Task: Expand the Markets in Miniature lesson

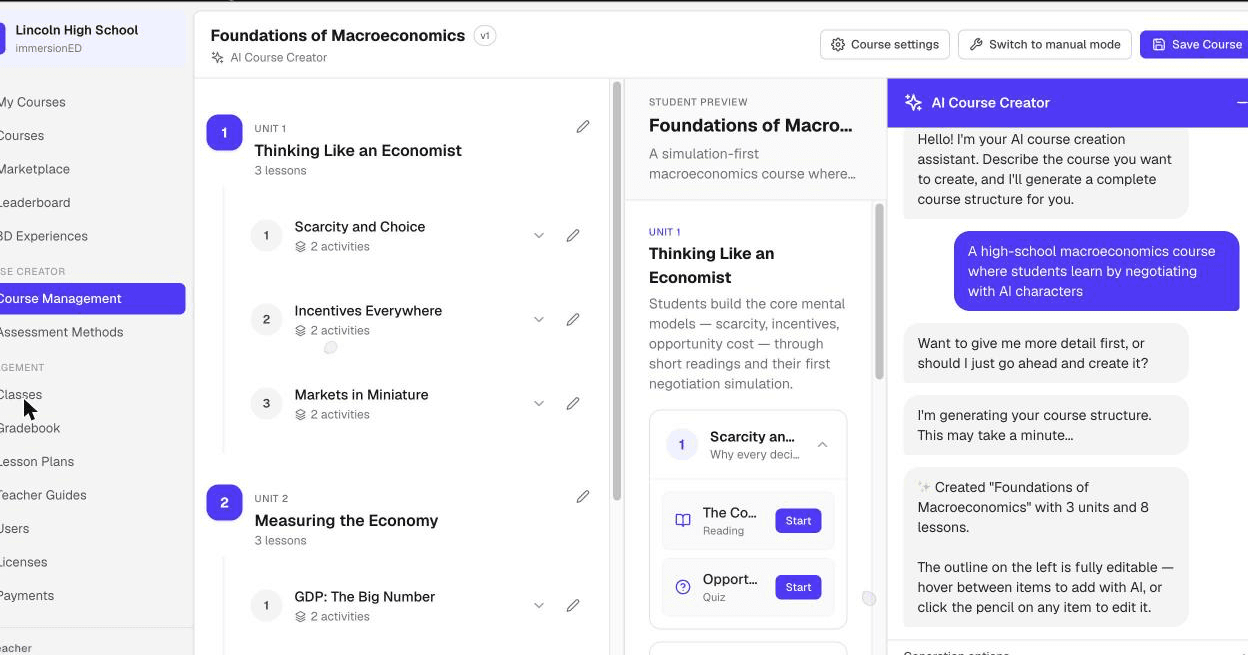Action: point(539,404)
